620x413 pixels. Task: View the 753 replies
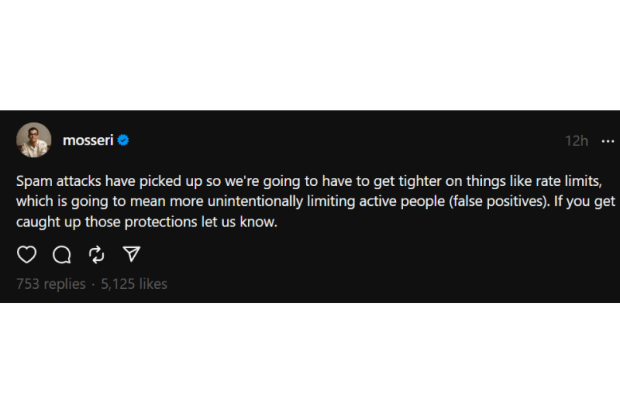[51, 284]
